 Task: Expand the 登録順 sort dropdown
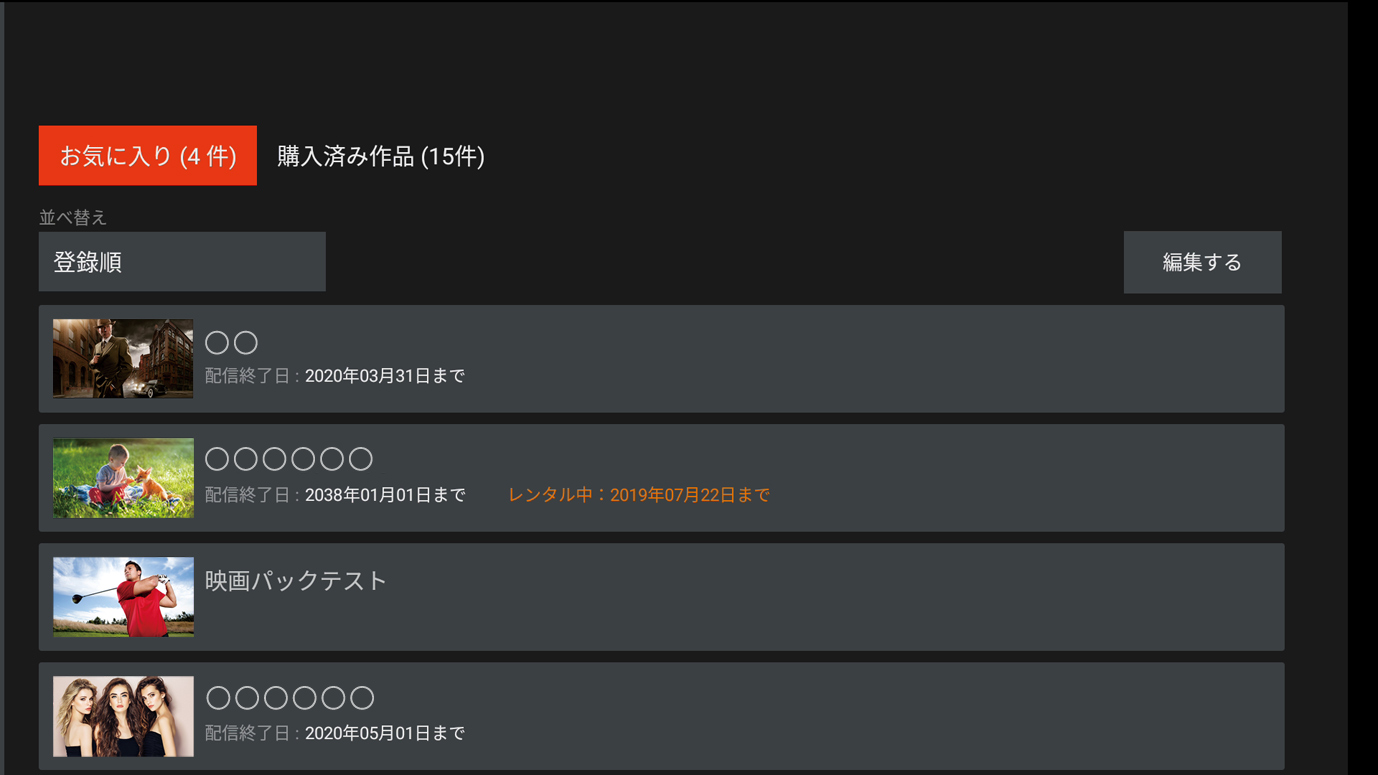click(182, 262)
